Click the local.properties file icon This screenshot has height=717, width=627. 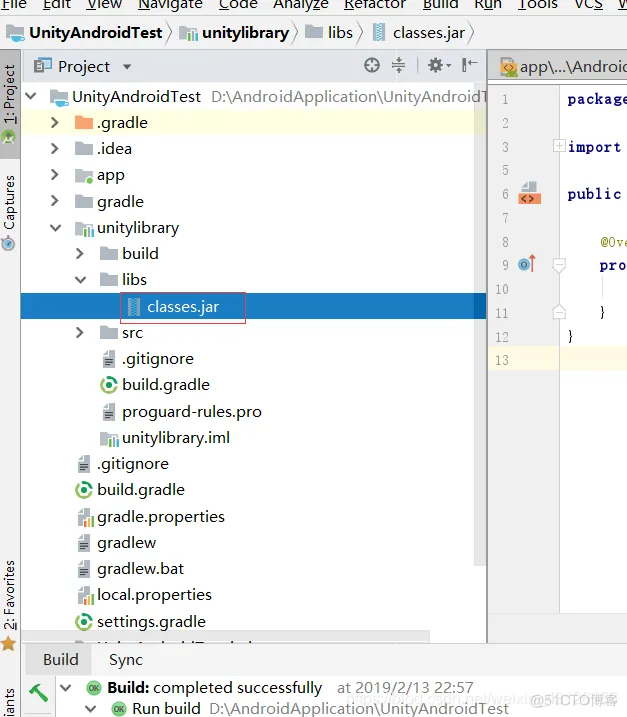point(86,595)
